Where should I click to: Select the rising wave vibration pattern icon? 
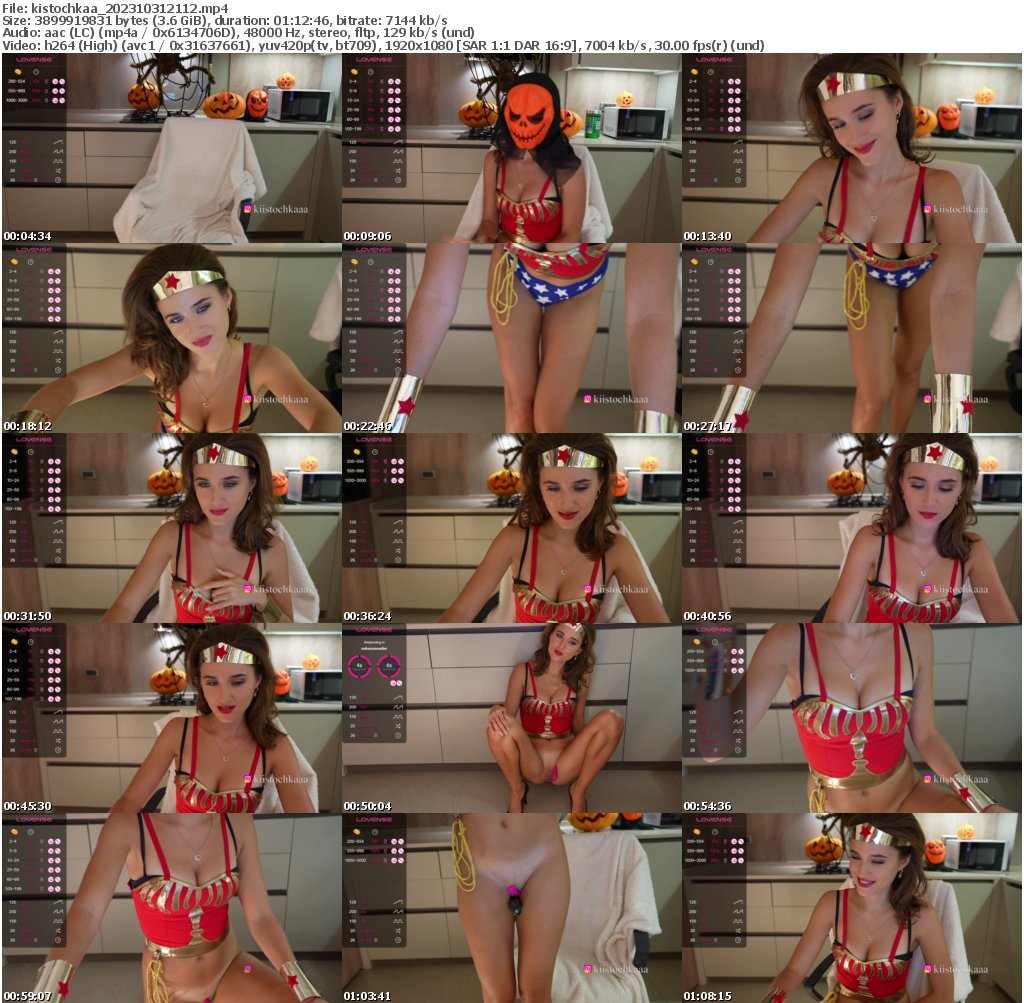(57, 141)
